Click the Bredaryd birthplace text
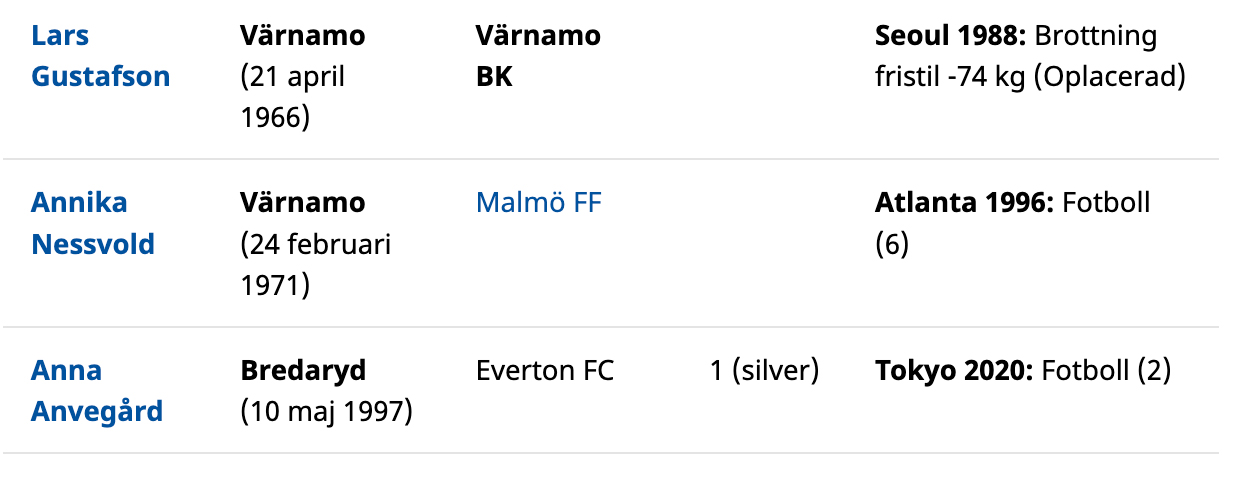This screenshot has height=480, width=1250. coord(303,371)
